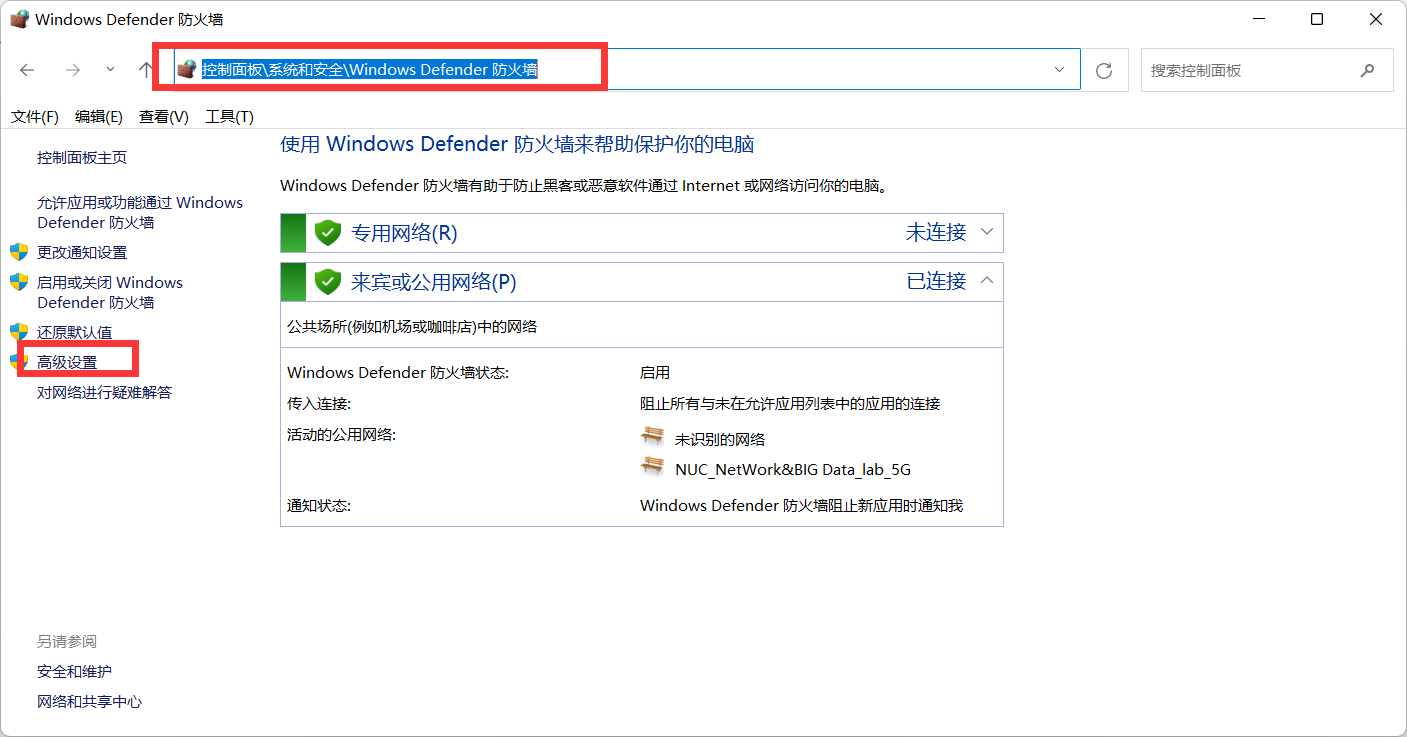Go to 控制面板主页
Screen dimensions: 1407x737
[x=82, y=158]
